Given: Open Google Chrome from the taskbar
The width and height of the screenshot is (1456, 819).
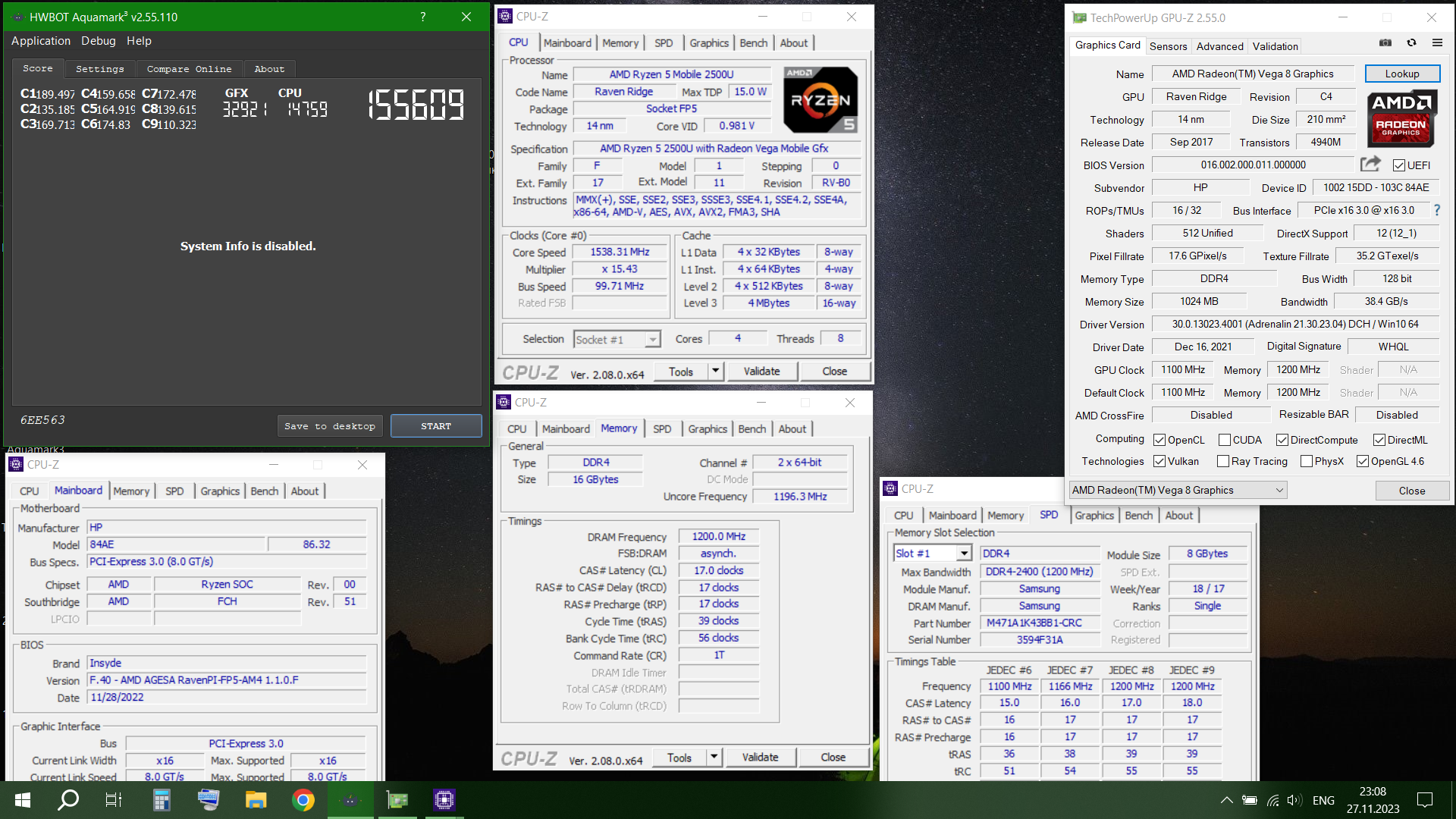Looking at the screenshot, I should pyautogui.click(x=303, y=800).
